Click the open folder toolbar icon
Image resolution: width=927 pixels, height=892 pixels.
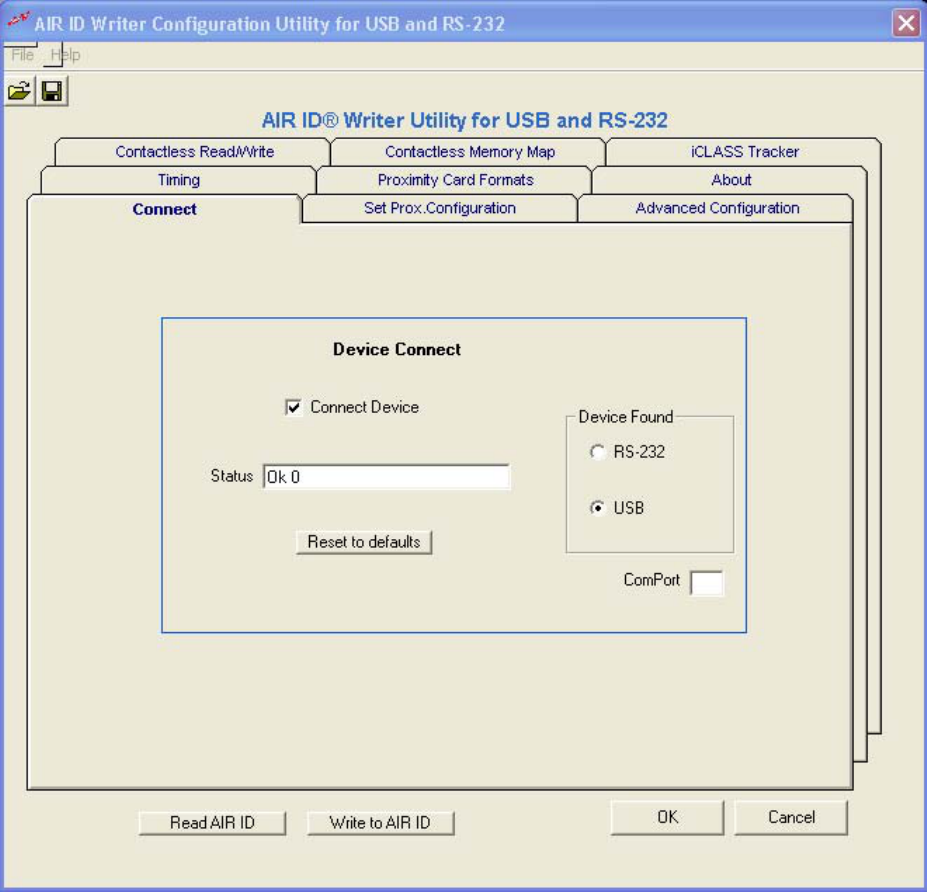(x=20, y=91)
